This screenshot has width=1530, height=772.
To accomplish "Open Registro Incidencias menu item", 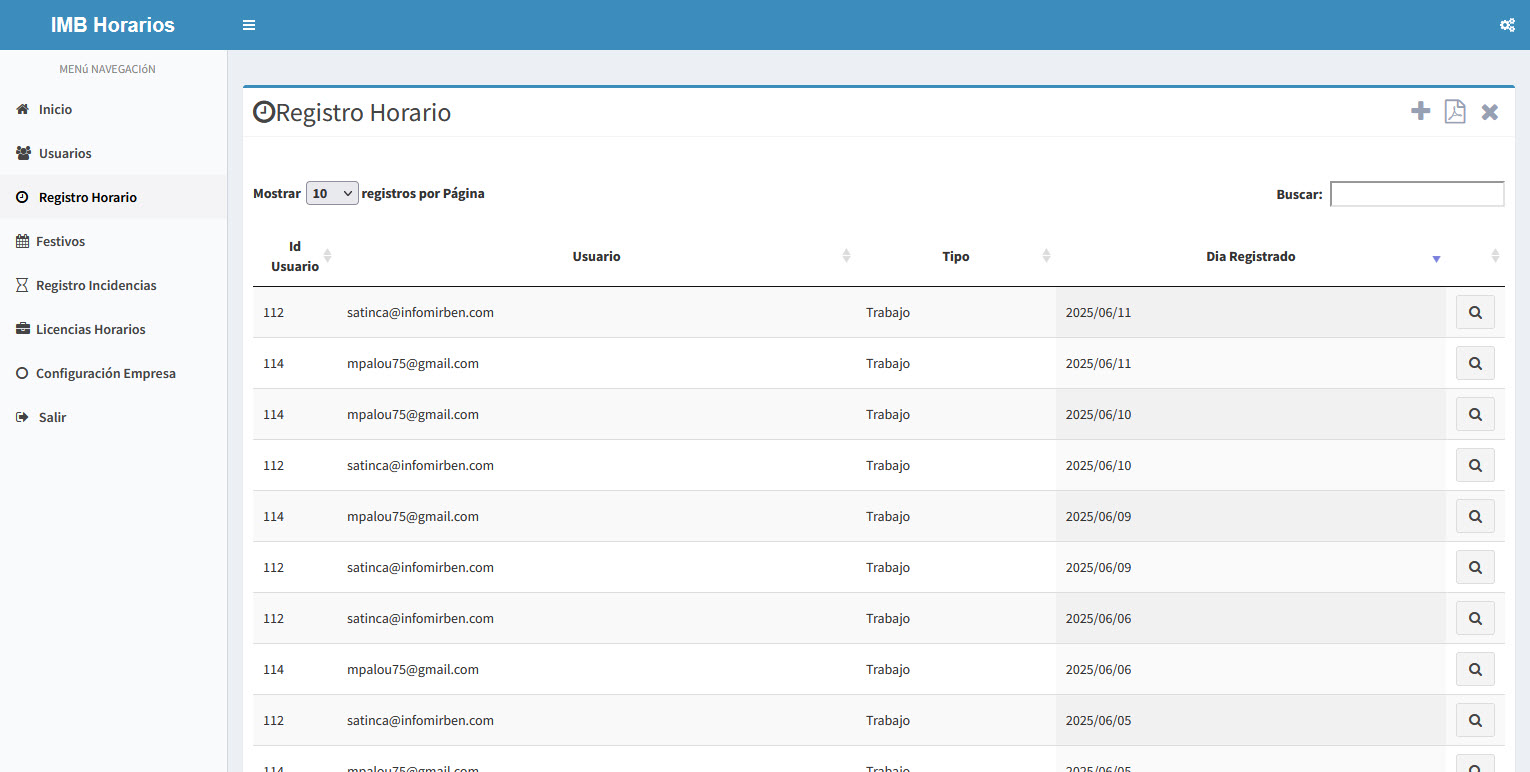I will point(113,285).
